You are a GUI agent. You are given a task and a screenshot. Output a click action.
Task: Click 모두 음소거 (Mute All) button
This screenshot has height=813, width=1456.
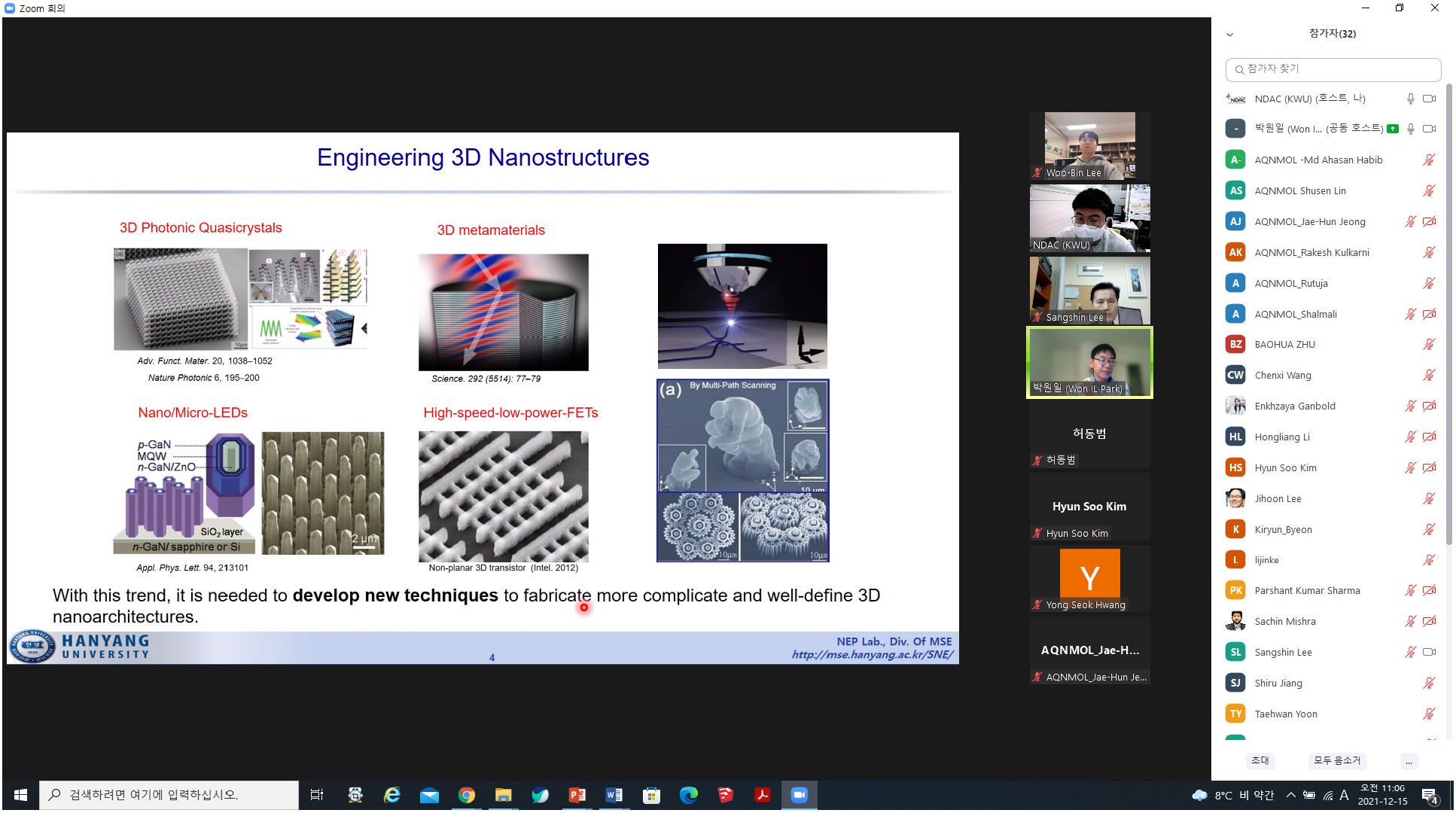pos(1337,760)
